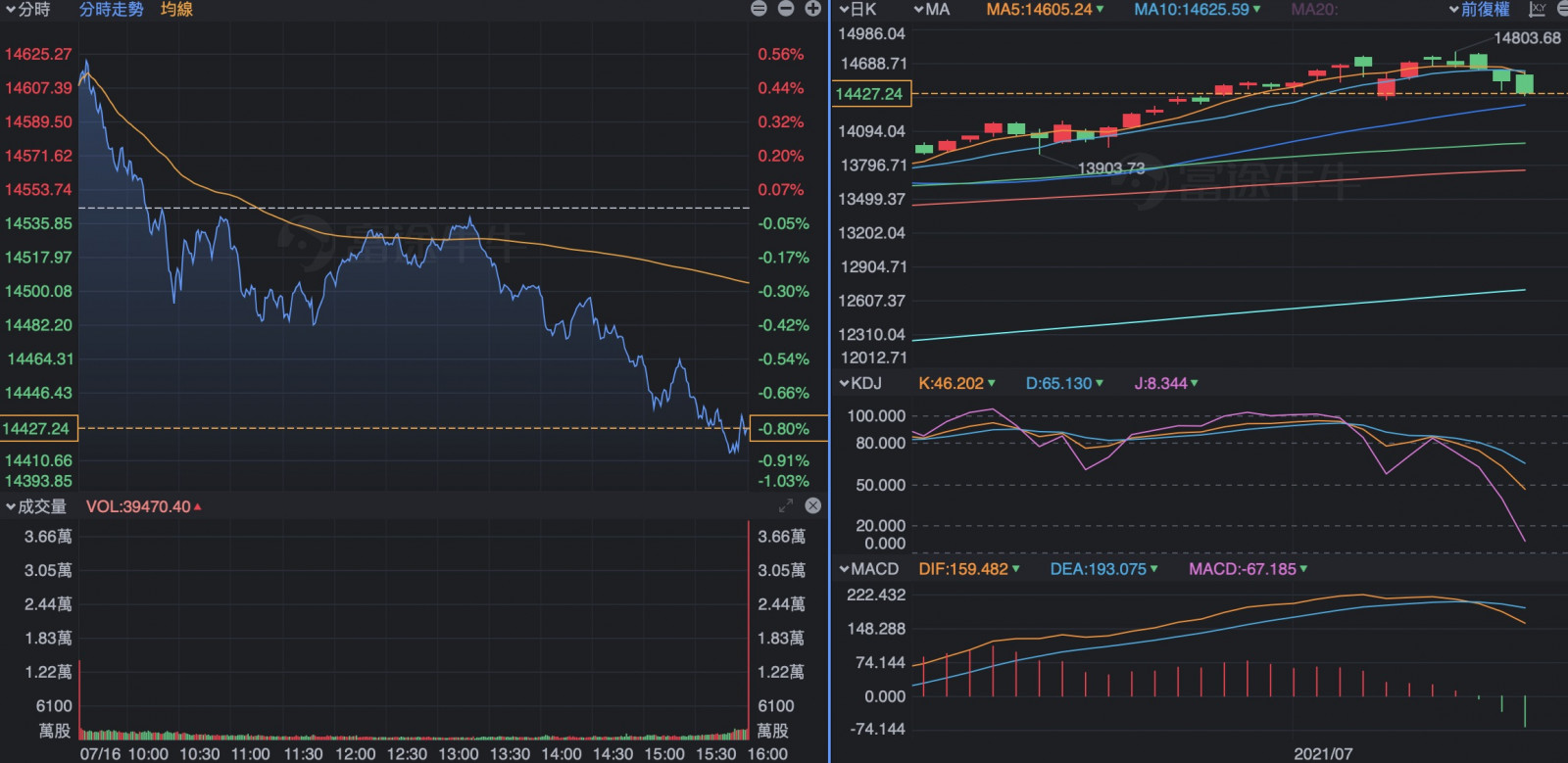Select the 分時走勢 tab
1568x763 pixels.
point(111,10)
